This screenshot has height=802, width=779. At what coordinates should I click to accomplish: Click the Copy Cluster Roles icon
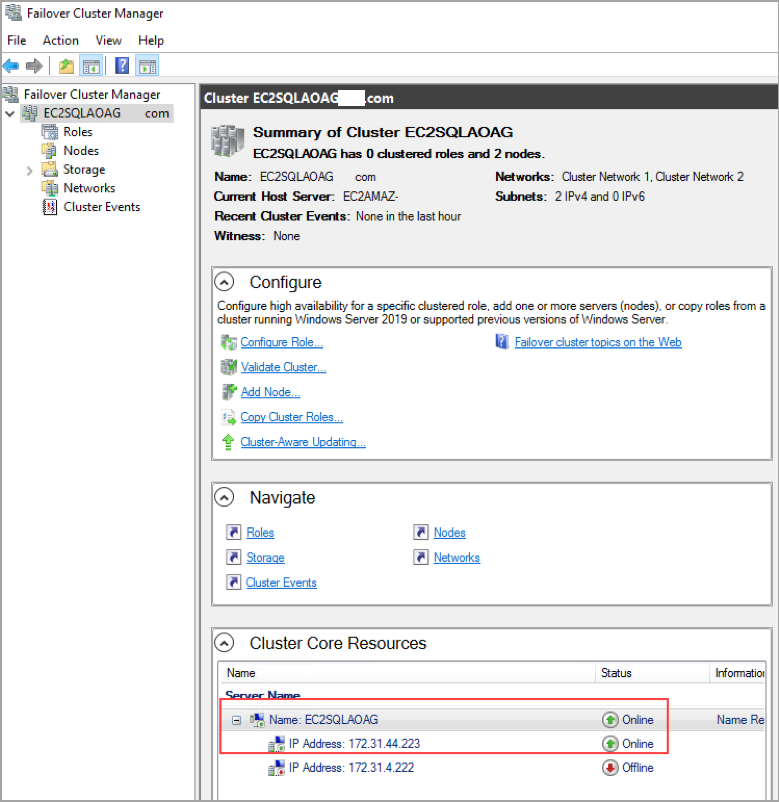(229, 417)
